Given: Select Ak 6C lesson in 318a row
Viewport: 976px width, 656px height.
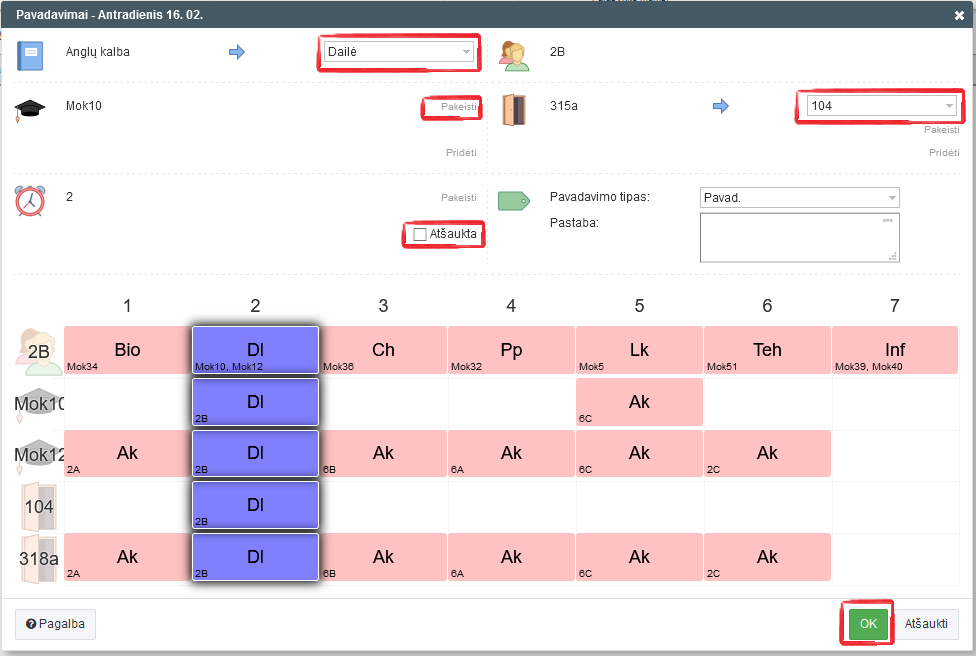Looking at the screenshot, I should point(639,557).
